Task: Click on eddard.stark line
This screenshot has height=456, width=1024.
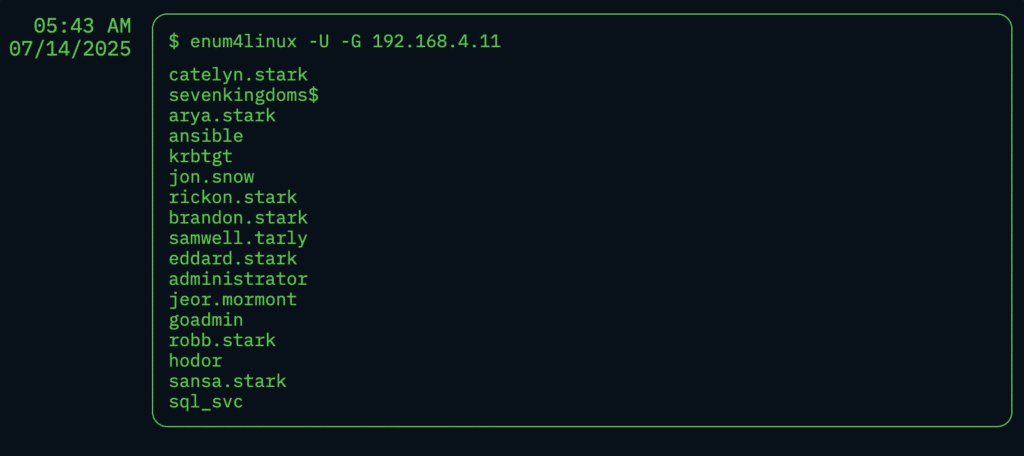Action: (232, 259)
